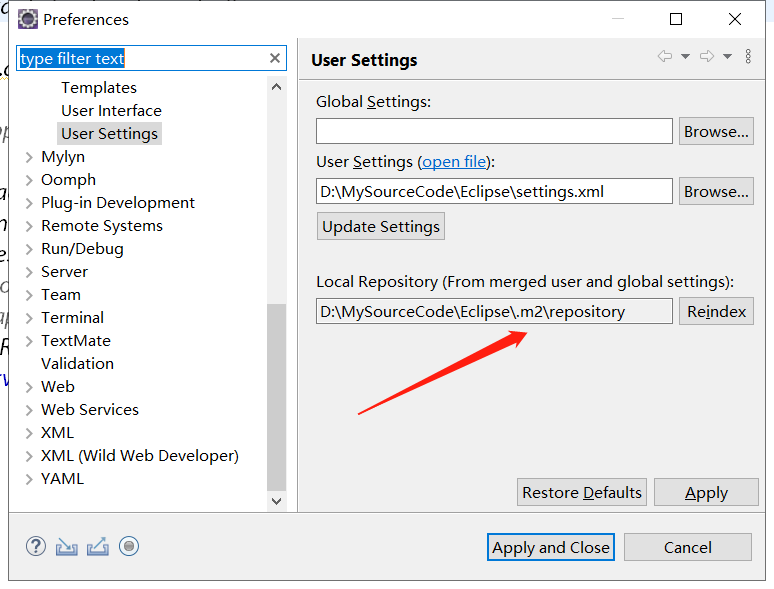Image resolution: width=774 pixels, height=589 pixels.
Task: Select the Validation tree item
Action: (x=77, y=363)
